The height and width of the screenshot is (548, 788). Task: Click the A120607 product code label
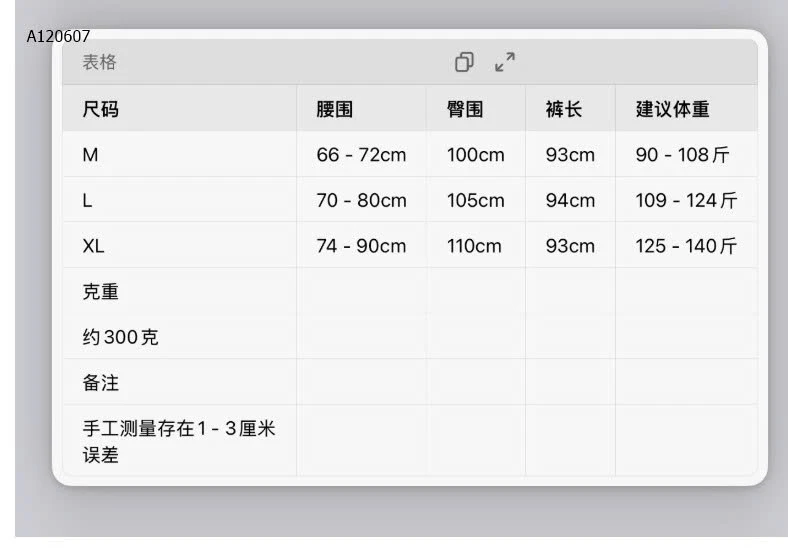click(x=58, y=36)
